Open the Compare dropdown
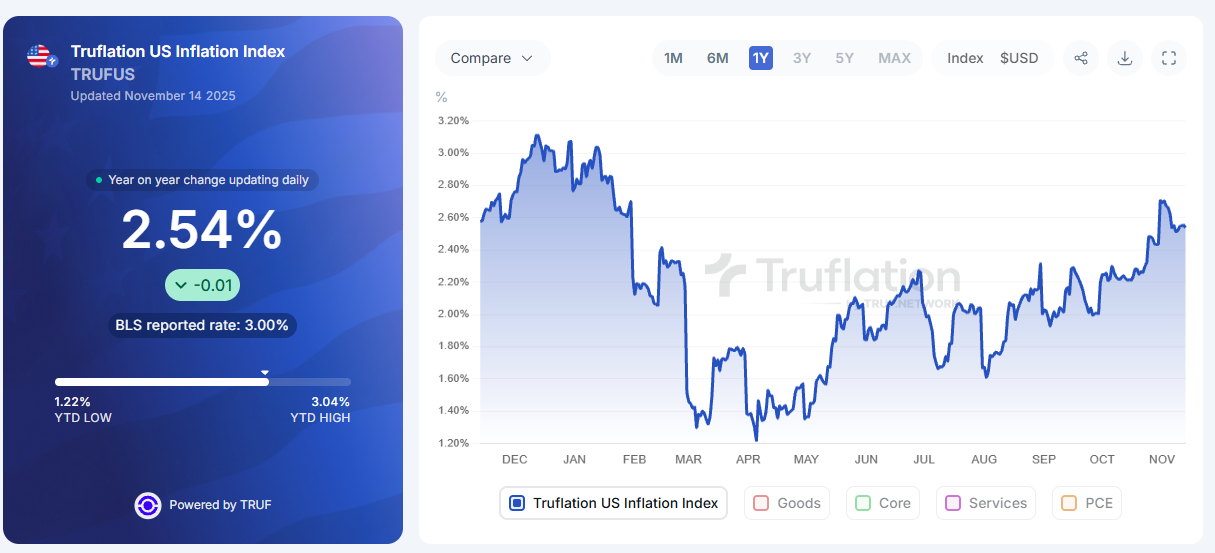The image size is (1215, 553). [492, 58]
